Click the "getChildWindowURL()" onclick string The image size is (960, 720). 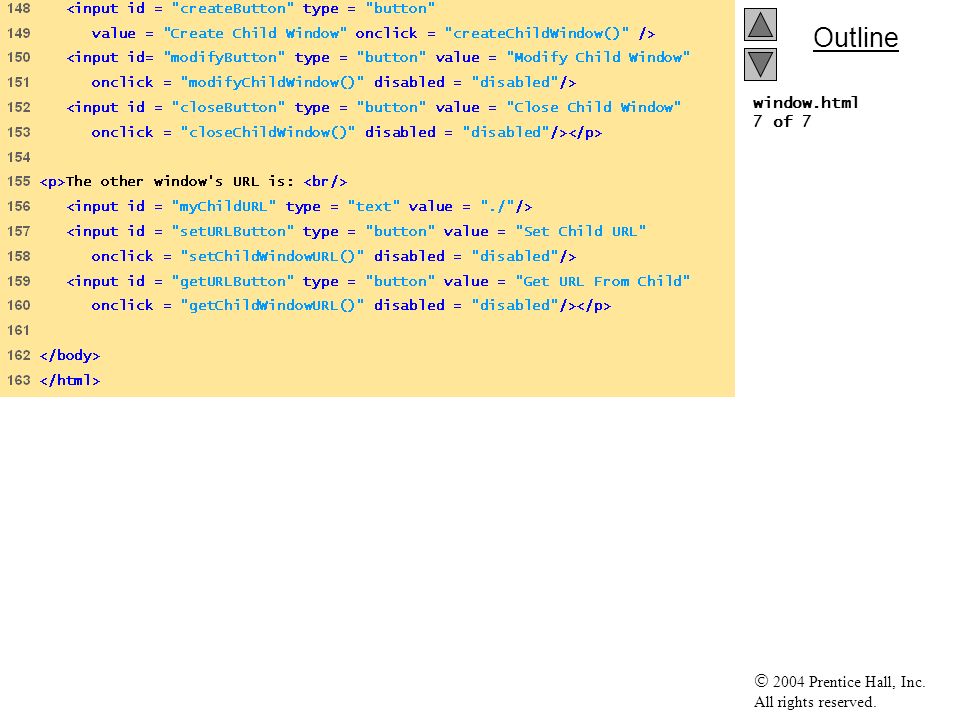pyautogui.click(x=272, y=306)
